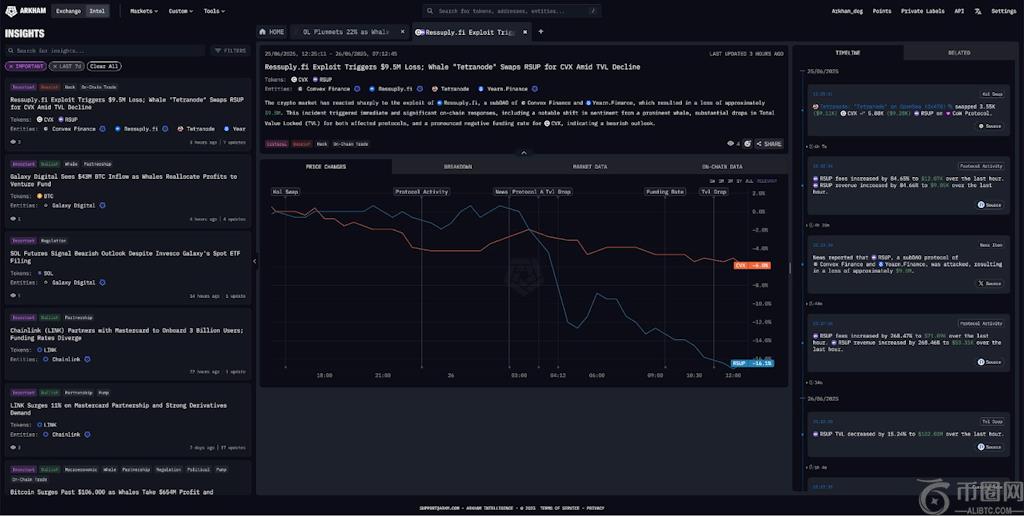Click the views eye icon beside Share
The image size is (1024, 516).
[x=731, y=144]
